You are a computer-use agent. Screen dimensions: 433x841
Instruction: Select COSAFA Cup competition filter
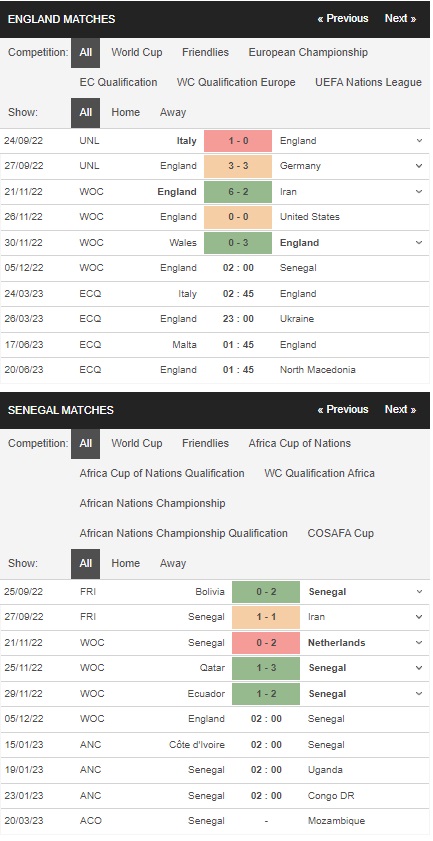(x=341, y=533)
